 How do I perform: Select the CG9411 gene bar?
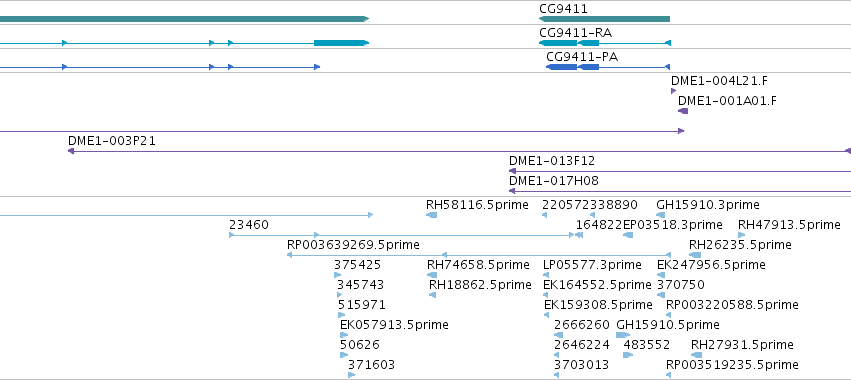click(604, 19)
